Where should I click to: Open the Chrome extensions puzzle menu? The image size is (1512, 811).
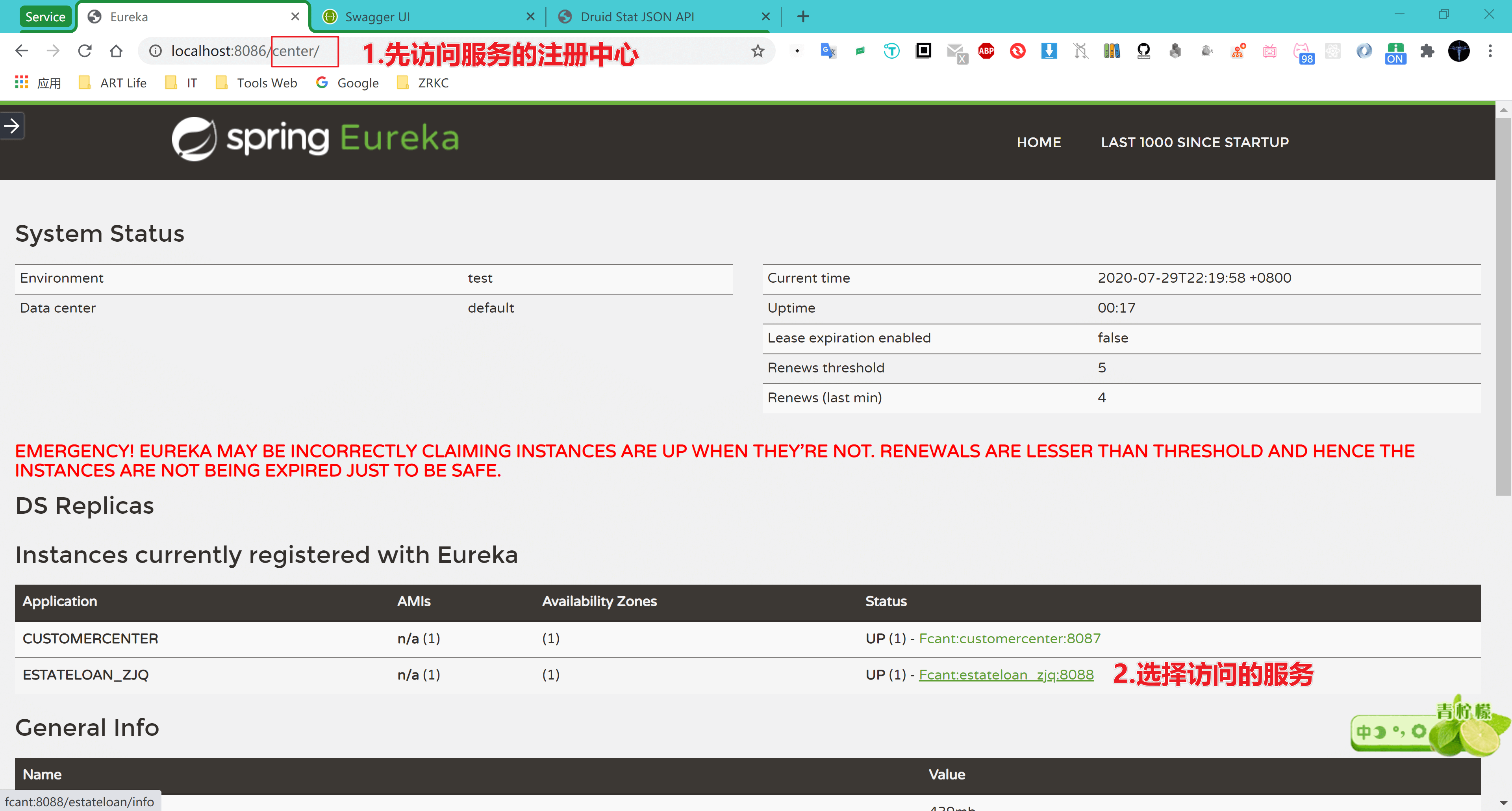click(1427, 51)
